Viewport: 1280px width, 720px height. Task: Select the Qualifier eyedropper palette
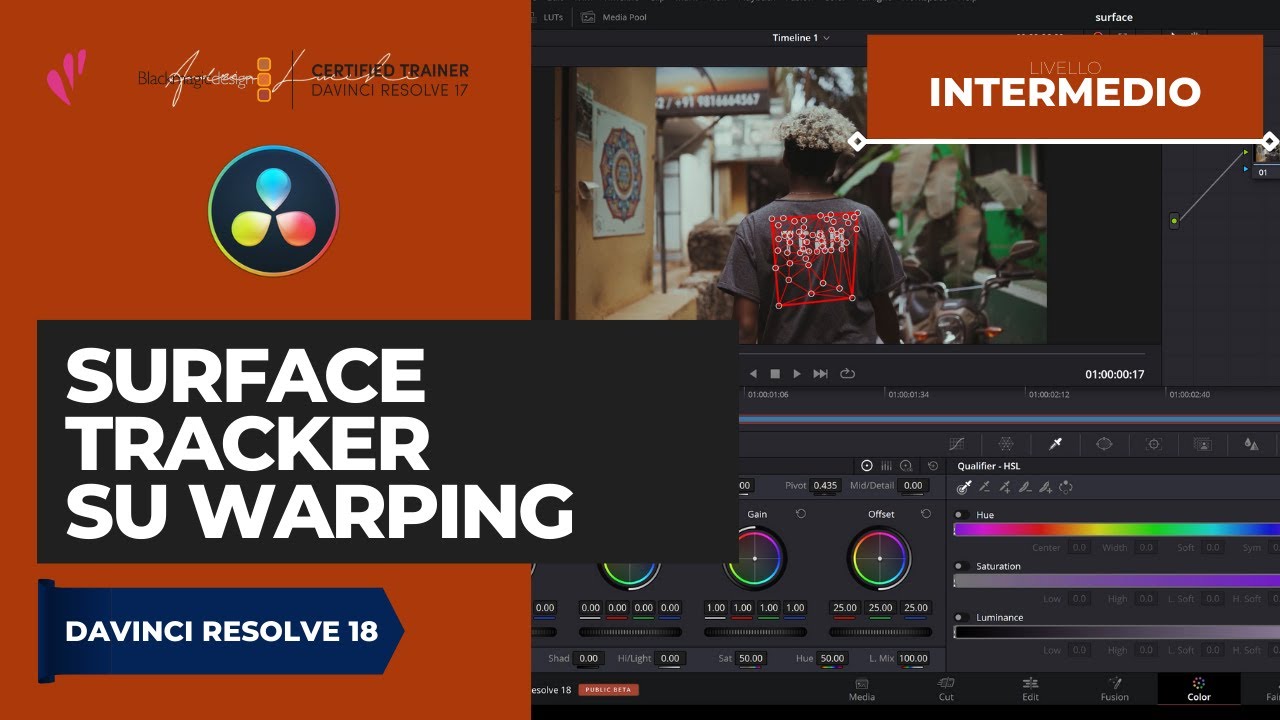(x=1055, y=444)
